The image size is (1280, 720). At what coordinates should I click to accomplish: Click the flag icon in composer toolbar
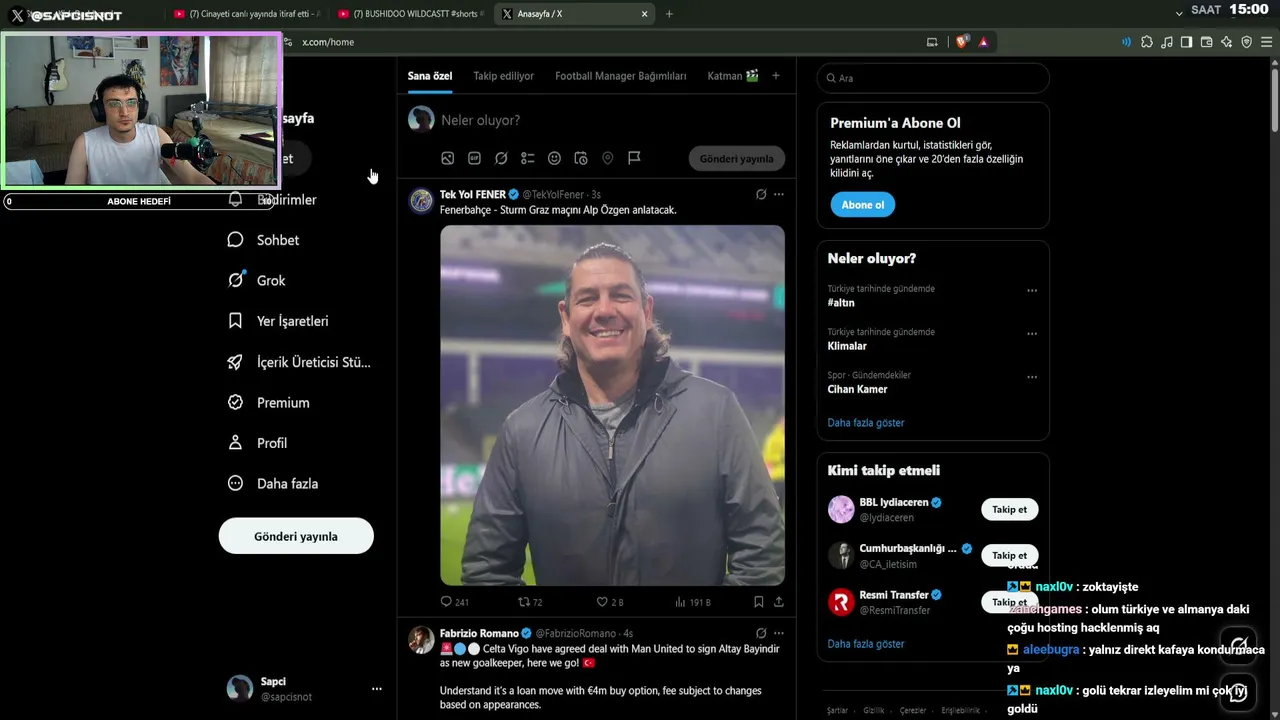click(634, 158)
